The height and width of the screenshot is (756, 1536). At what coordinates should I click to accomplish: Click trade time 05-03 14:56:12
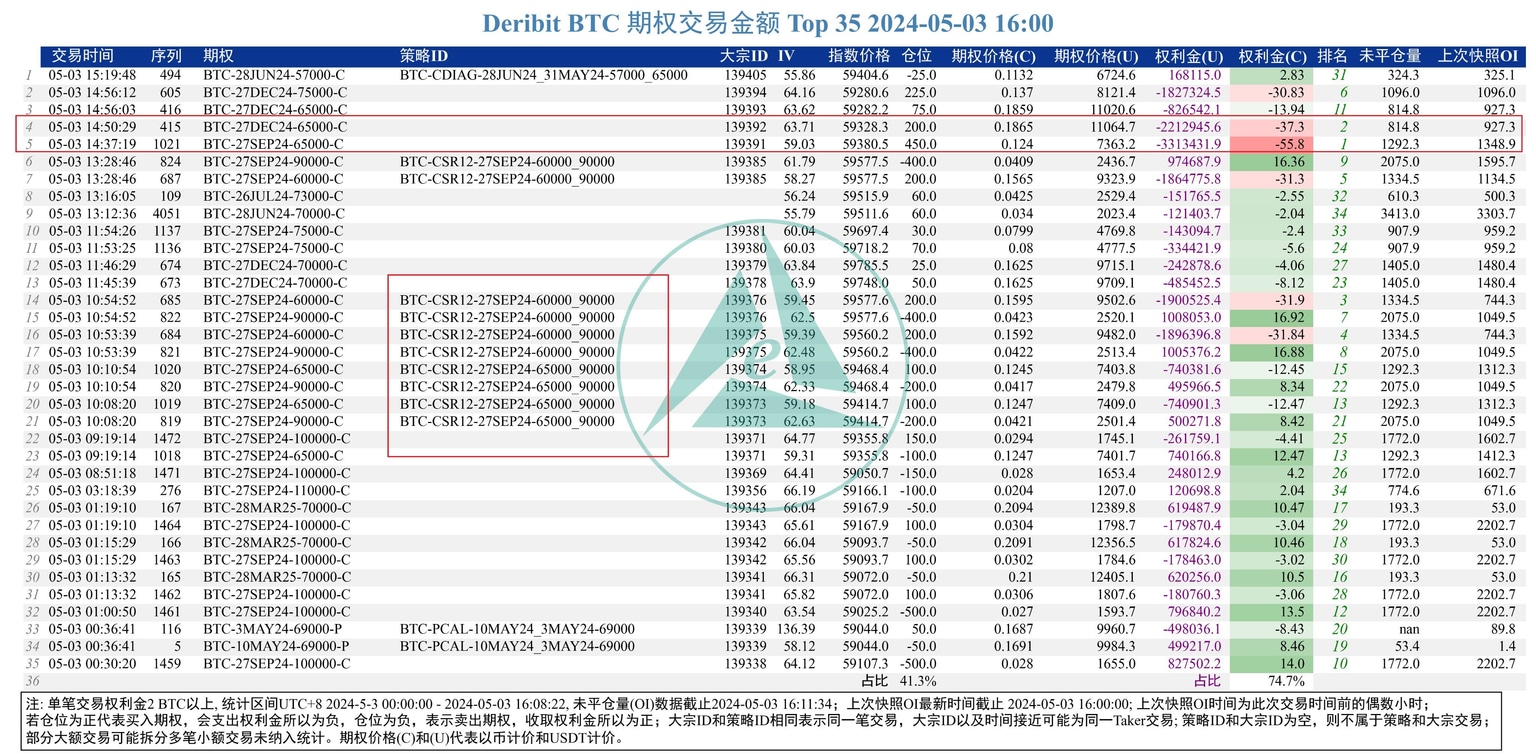(x=92, y=92)
